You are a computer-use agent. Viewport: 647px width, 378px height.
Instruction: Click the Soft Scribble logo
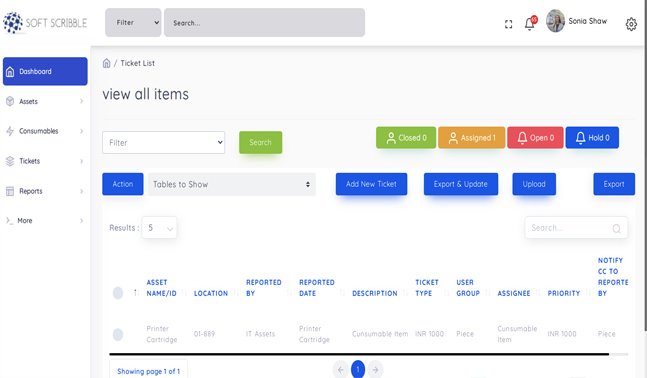[x=45, y=23]
